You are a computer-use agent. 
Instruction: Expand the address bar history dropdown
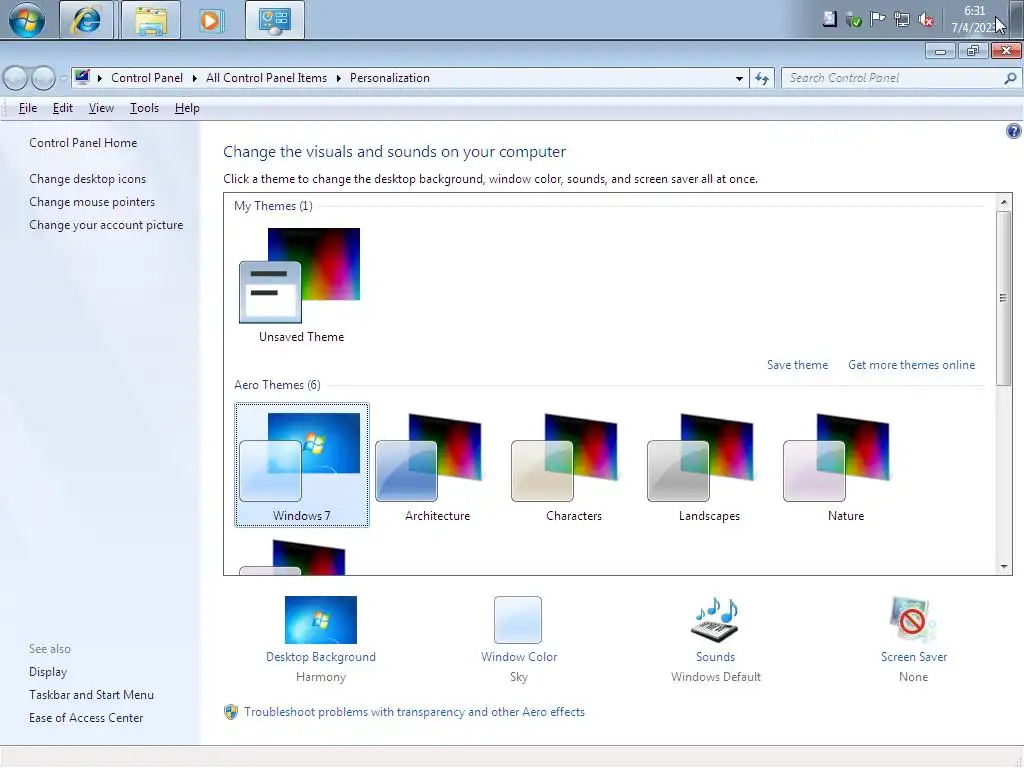tap(739, 78)
